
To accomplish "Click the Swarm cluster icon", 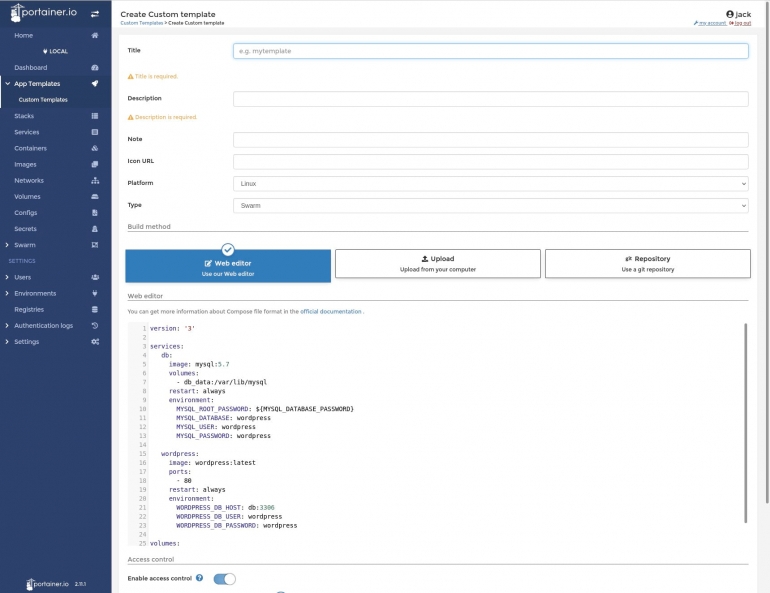I will (95, 245).
